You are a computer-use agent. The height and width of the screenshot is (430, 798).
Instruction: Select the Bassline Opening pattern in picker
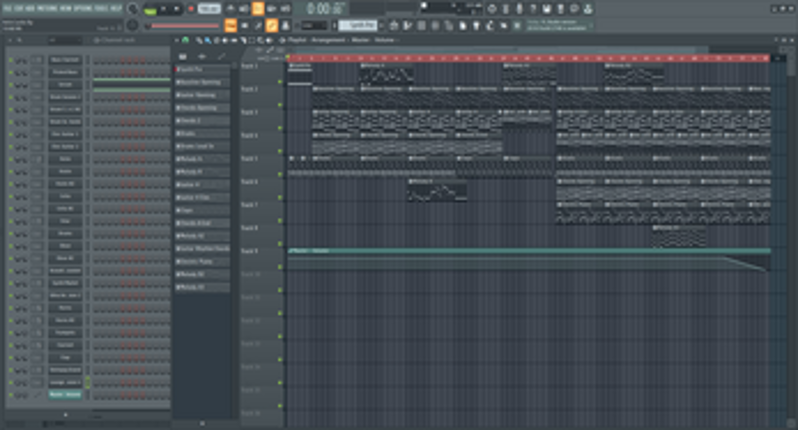pos(202,82)
